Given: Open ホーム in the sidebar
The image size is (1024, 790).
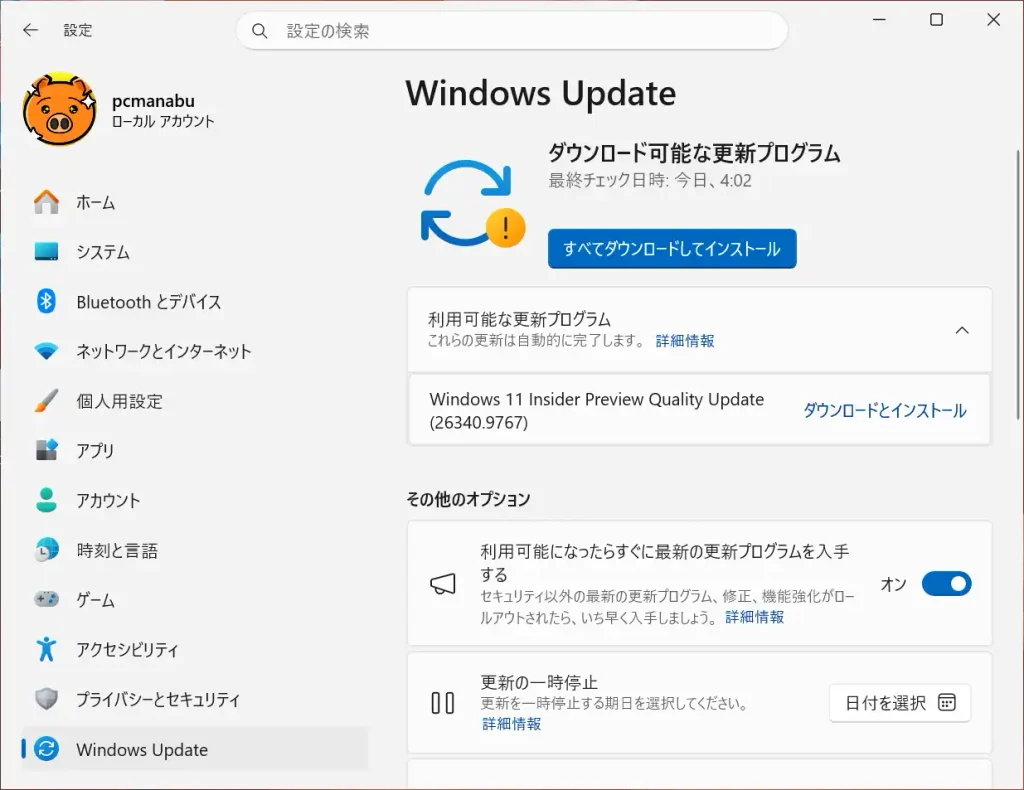Looking at the screenshot, I should click(195, 202).
